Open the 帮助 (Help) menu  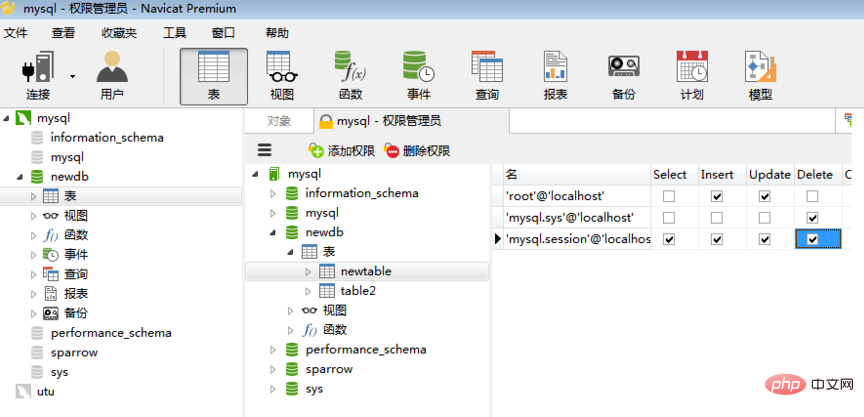click(277, 33)
